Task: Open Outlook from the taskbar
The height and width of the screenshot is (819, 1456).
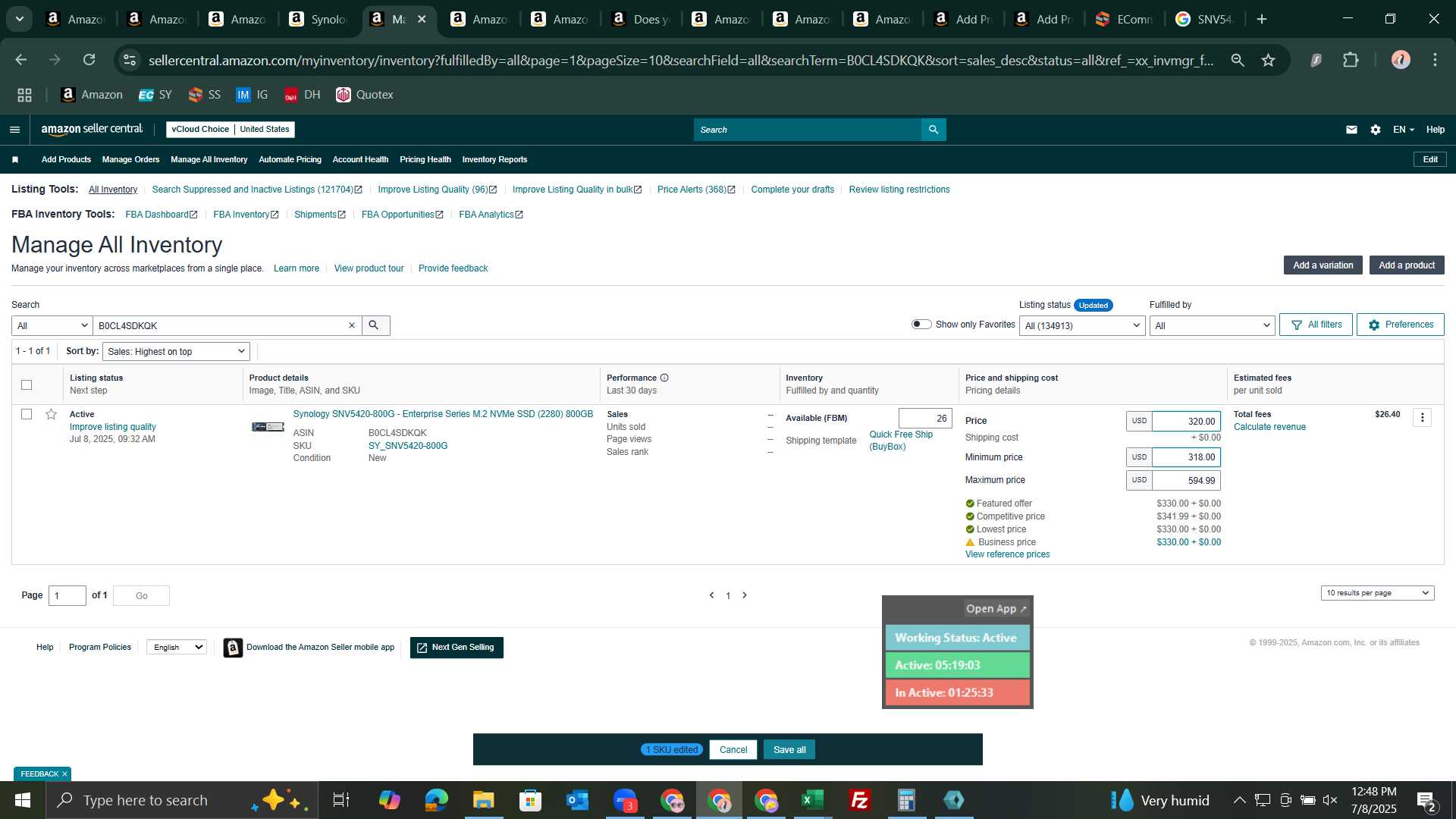Action: pos(577,800)
